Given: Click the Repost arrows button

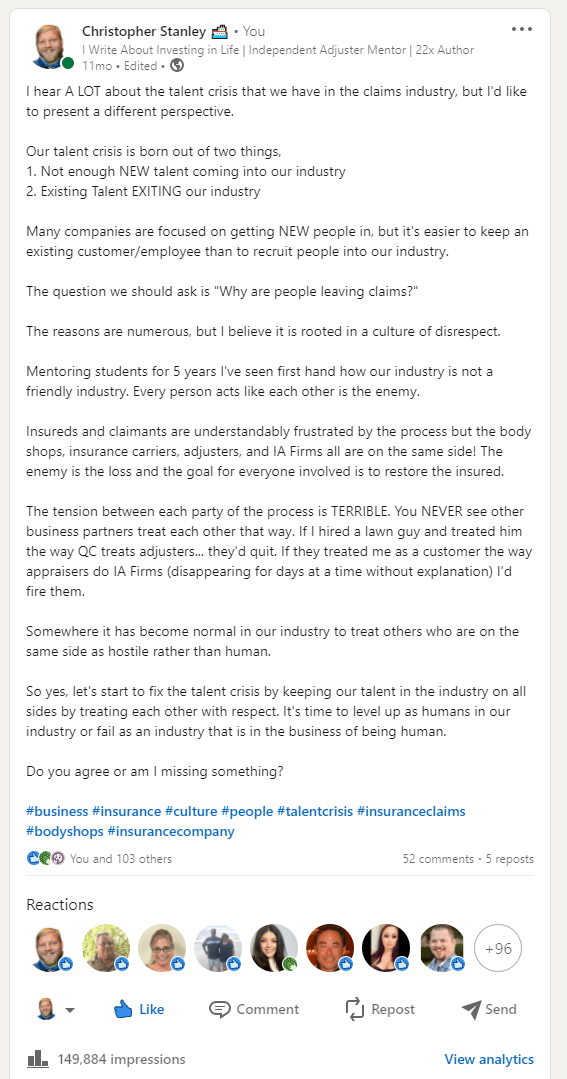Looking at the screenshot, I should tap(380, 1009).
